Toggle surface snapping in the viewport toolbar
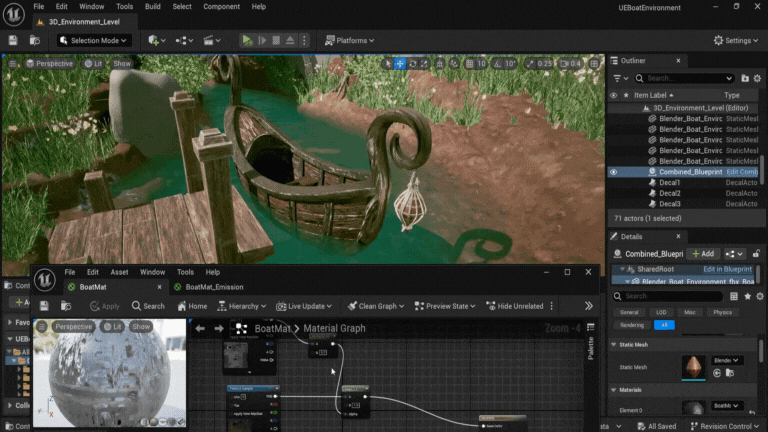The width and height of the screenshot is (768, 432). [454, 64]
